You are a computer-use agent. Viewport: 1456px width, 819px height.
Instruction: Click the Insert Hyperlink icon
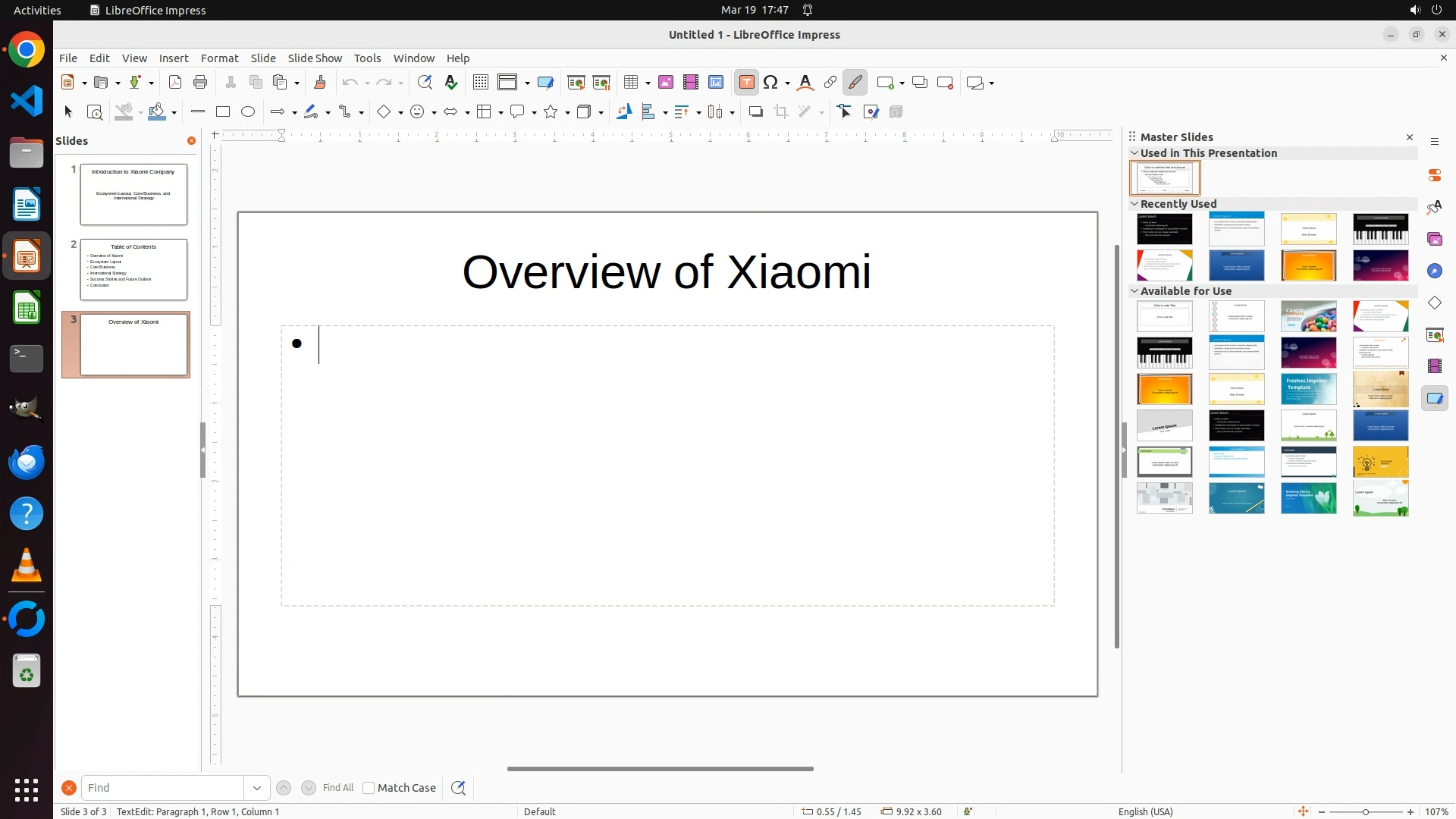coord(830,83)
